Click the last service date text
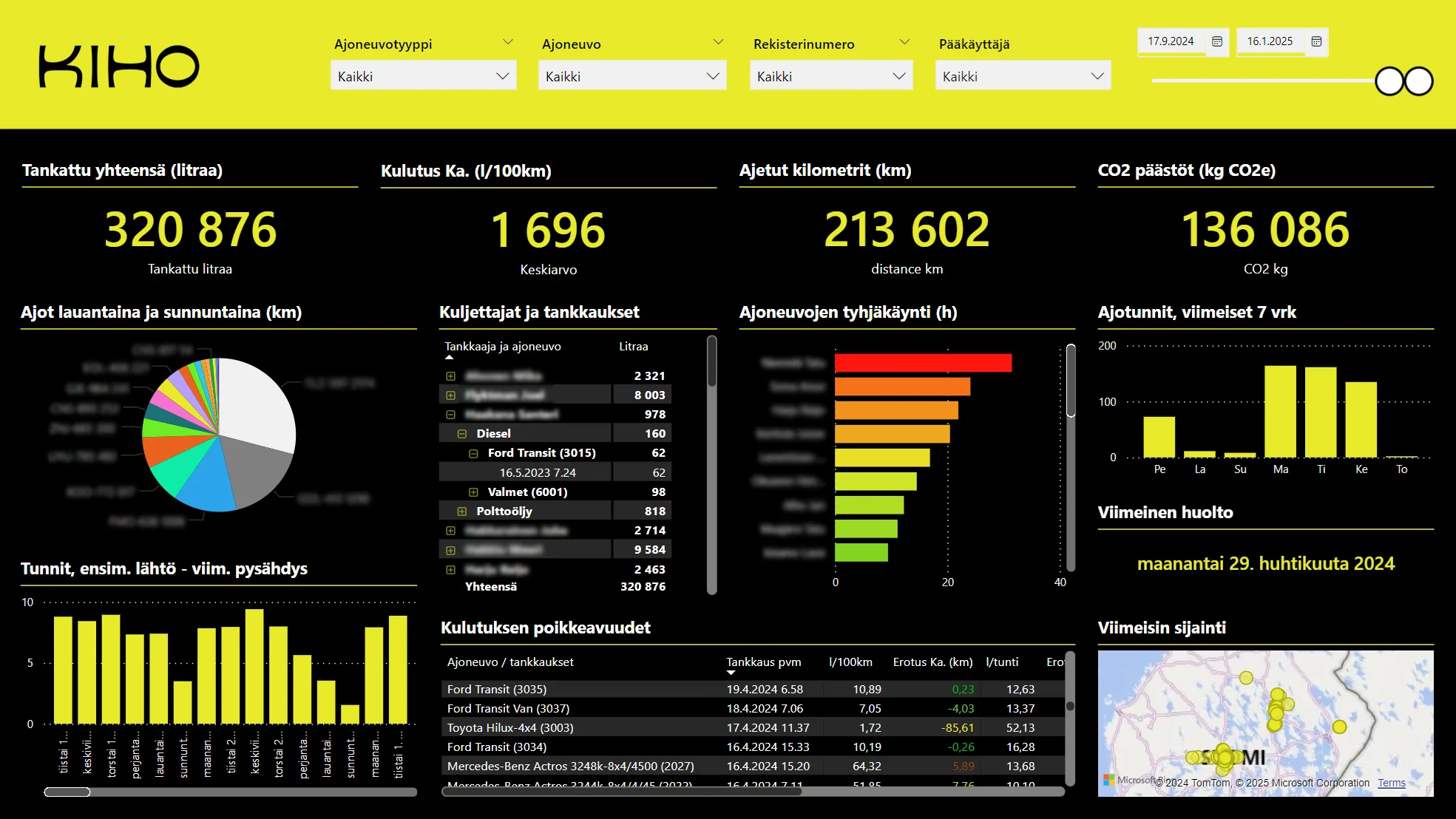1456x819 pixels. (1265, 564)
